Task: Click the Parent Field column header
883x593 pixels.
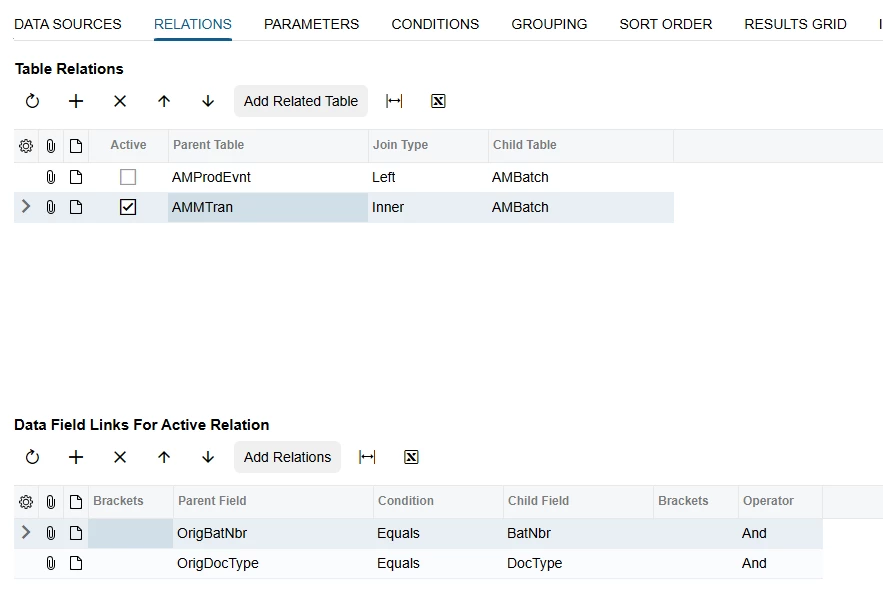Action: 273,501
